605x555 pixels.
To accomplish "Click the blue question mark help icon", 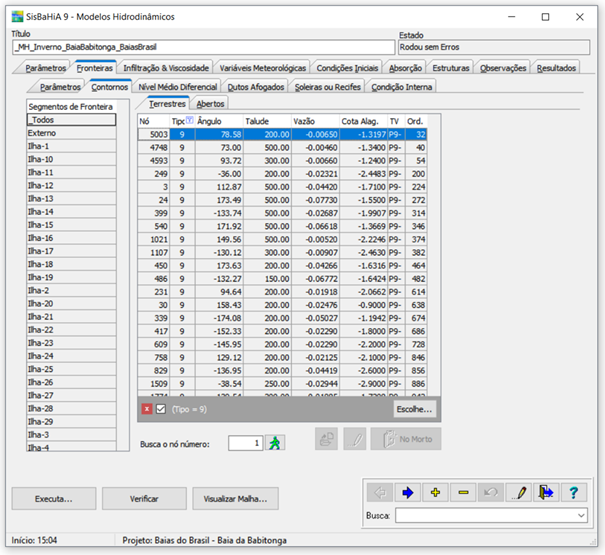I will 574,492.
